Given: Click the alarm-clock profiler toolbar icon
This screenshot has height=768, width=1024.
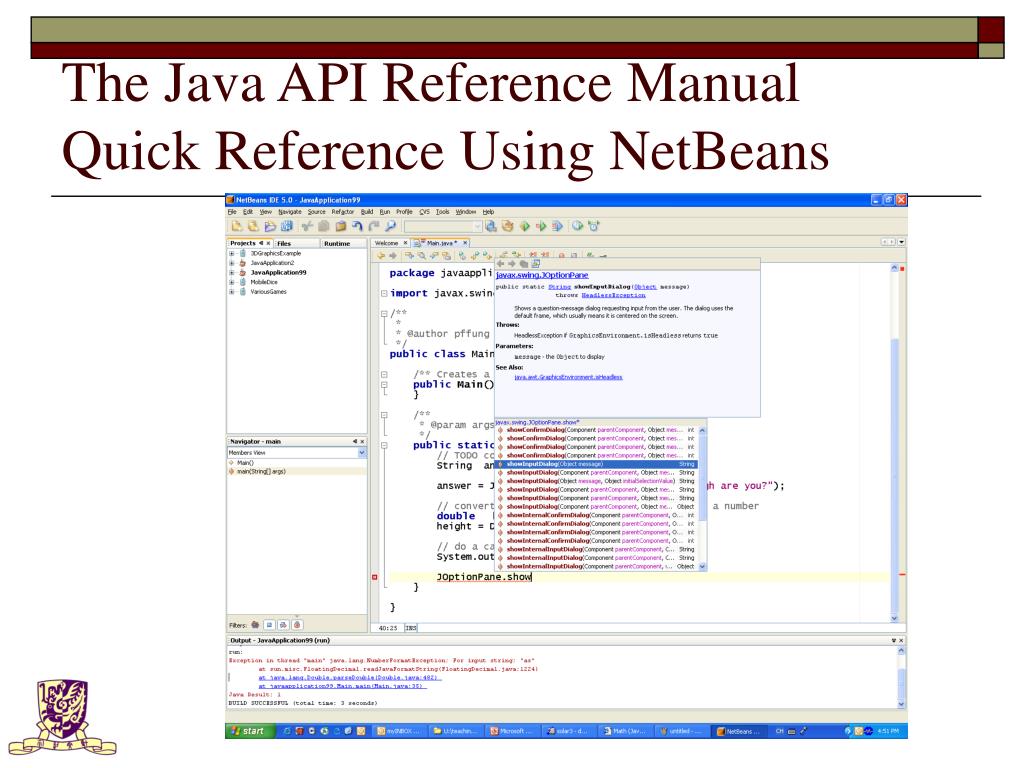Looking at the screenshot, I should 594,227.
